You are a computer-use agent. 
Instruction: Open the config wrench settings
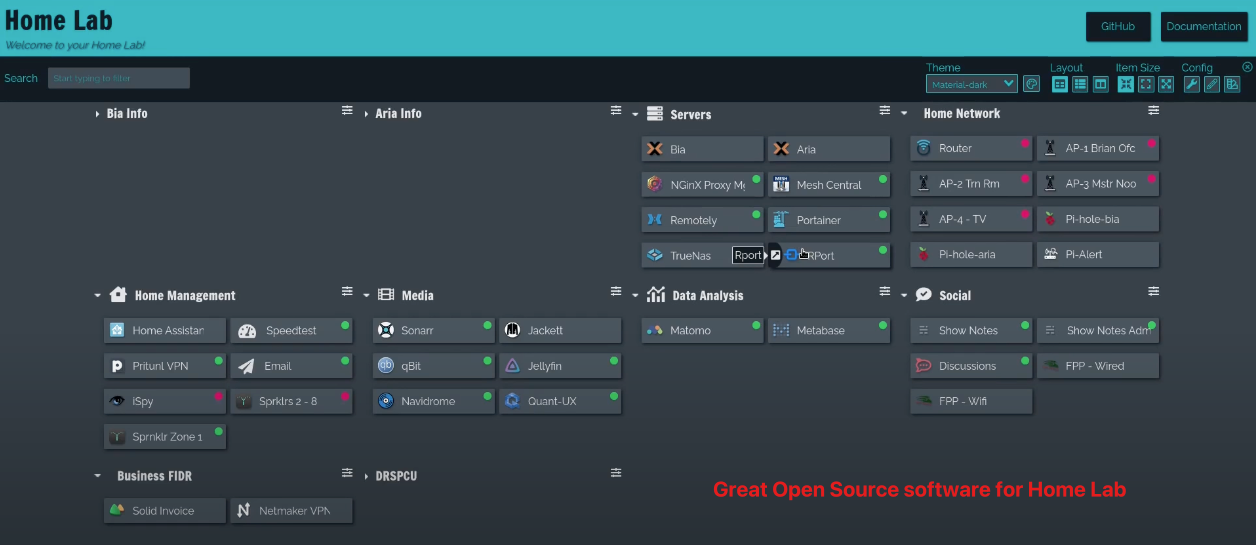point(1191,84)
